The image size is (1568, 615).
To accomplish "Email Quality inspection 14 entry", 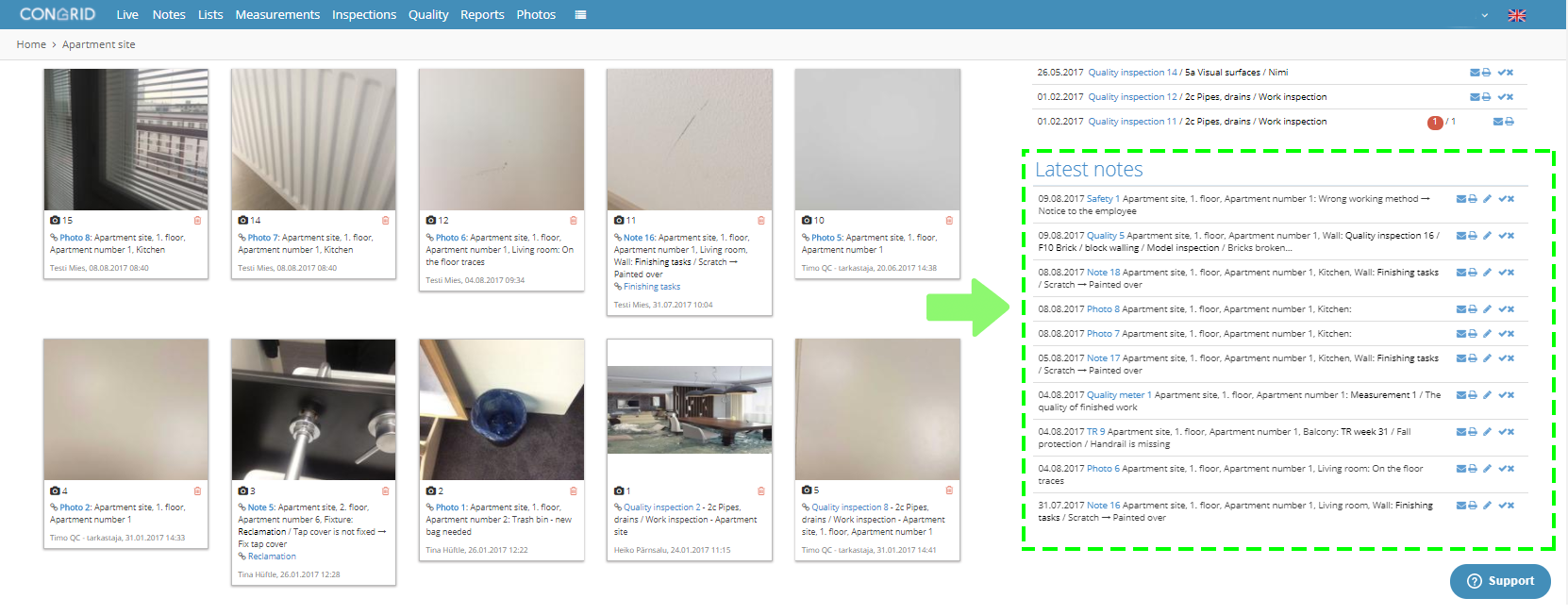I will 1475,73.
